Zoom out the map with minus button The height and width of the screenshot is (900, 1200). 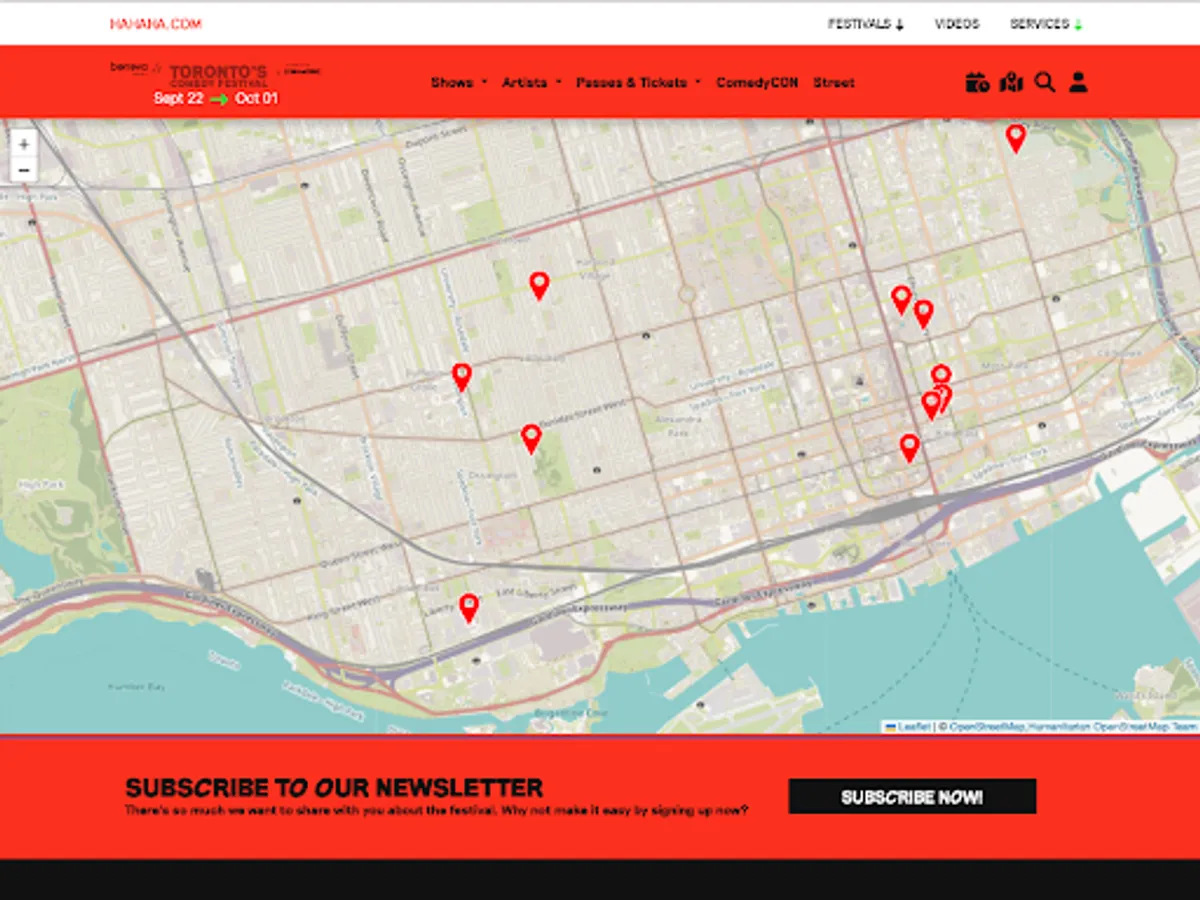24,170
